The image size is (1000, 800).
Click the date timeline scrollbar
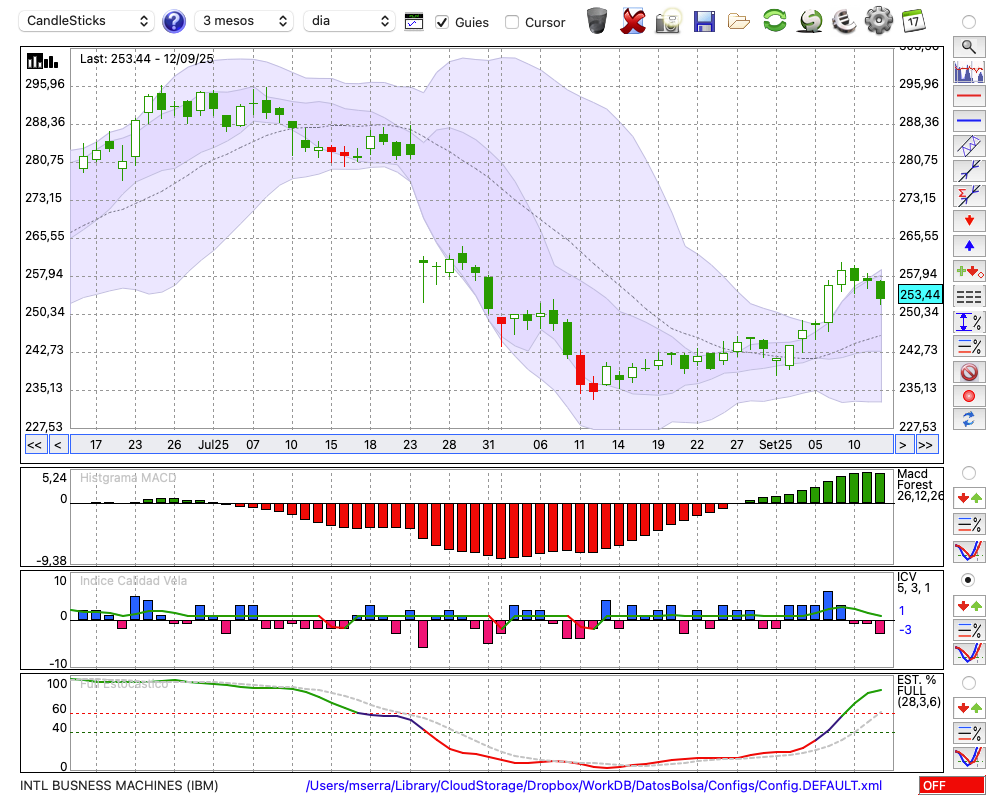click(x=482, y=445)
